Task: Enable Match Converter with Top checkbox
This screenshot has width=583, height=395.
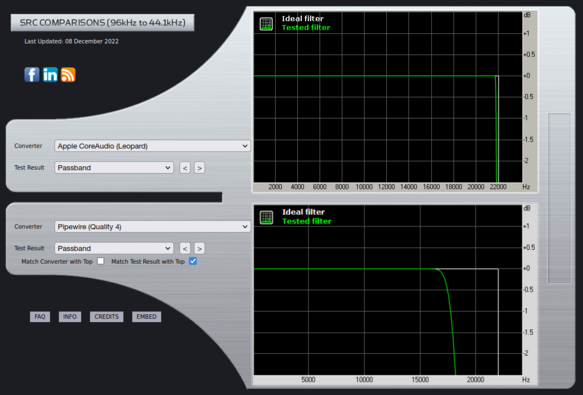Action: point(101,261)
